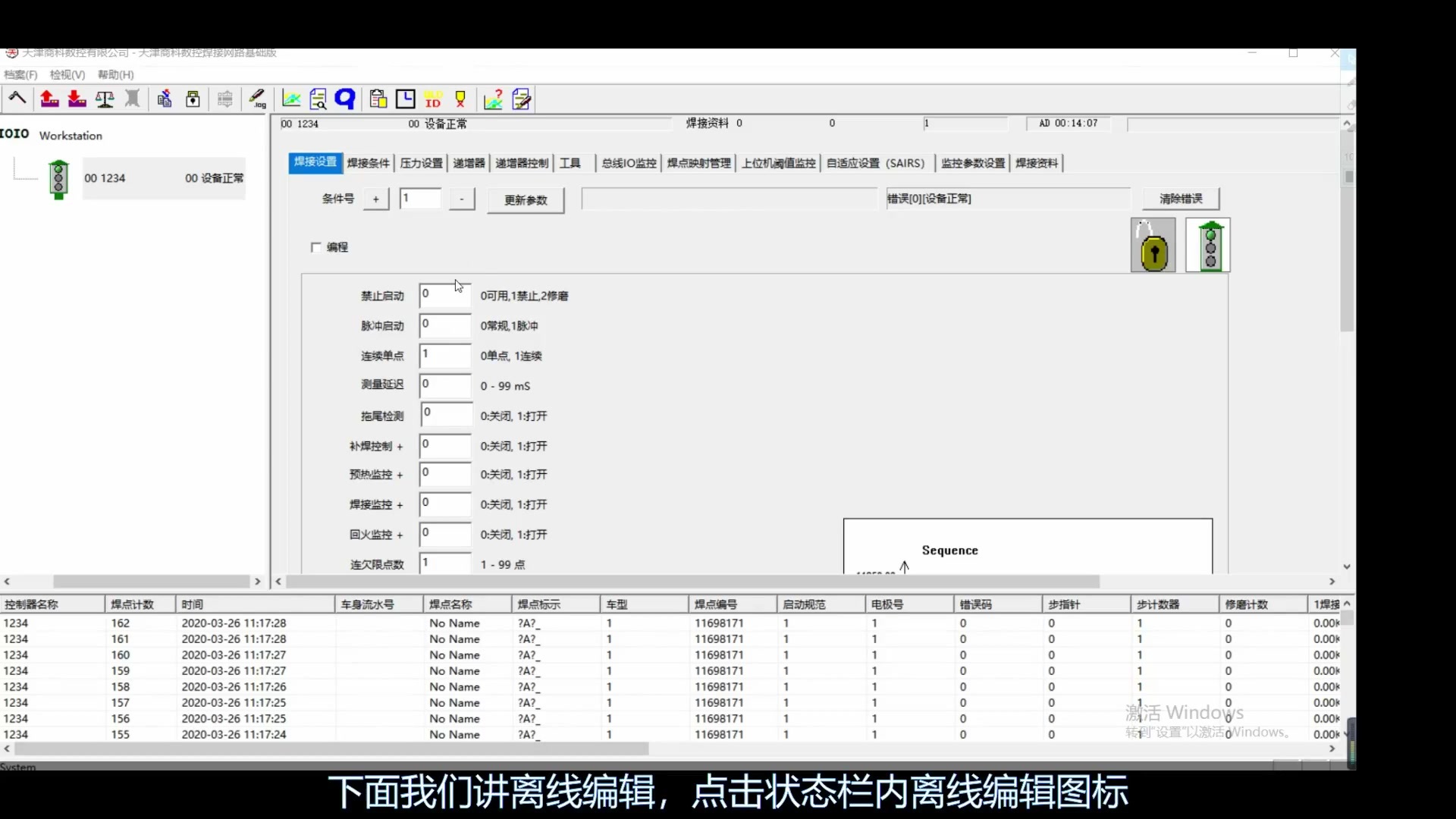The width and height of the screenshot is (1456, 819).
Task: Open the 焊点映射管理 tab
Action: pos(699,163)
